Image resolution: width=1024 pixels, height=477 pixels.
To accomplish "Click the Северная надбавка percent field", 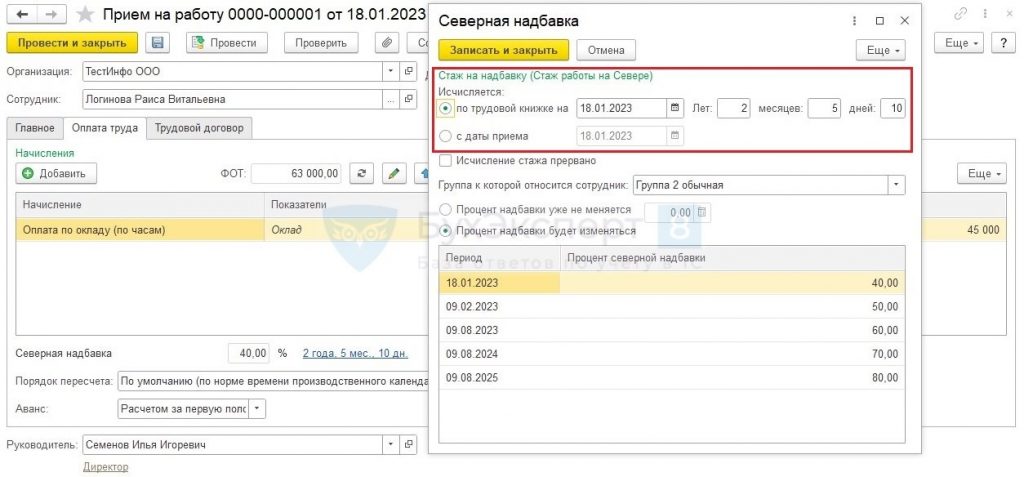I will [249, 353].
